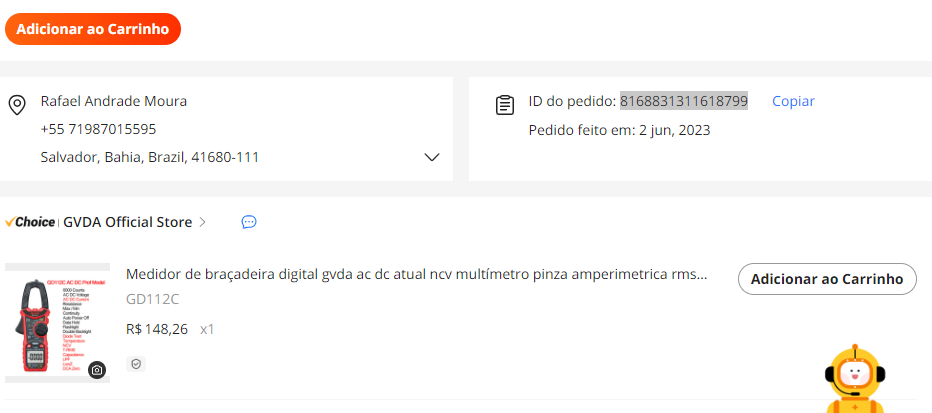Click the Choice badge logo
The image size is (932, 413).
point(30,222)
